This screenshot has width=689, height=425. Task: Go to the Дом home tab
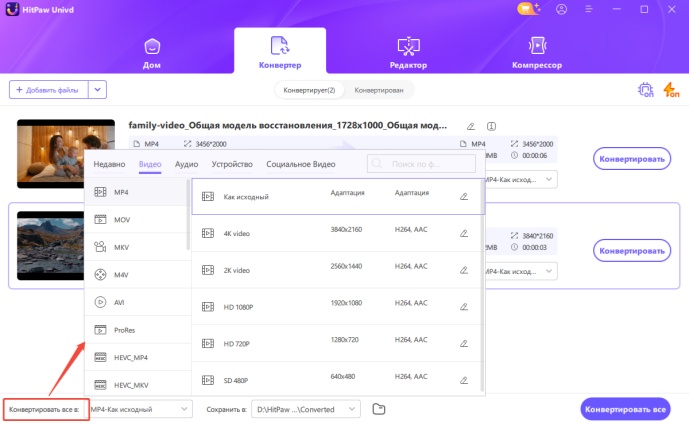coord(152,52)
